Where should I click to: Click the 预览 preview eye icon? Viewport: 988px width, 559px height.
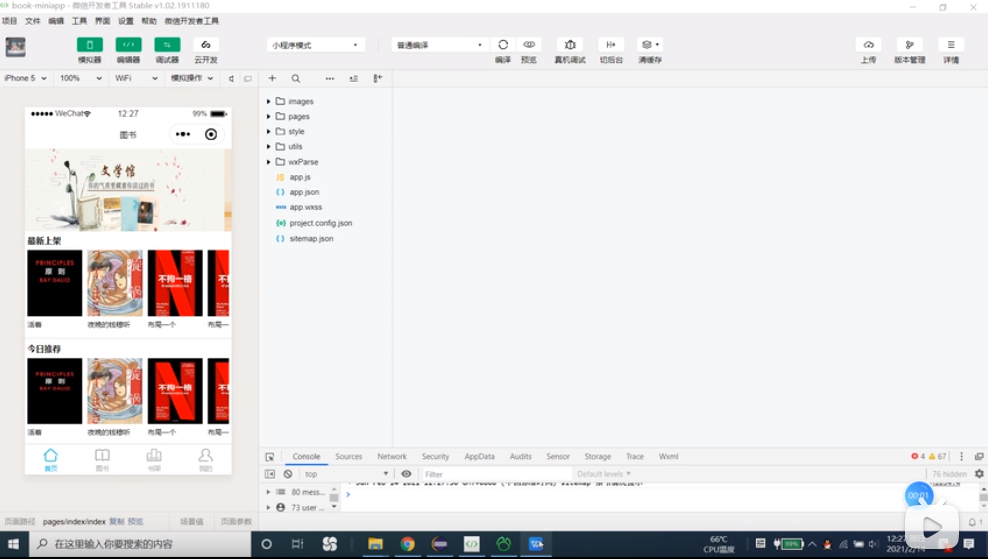coord(529,45)
